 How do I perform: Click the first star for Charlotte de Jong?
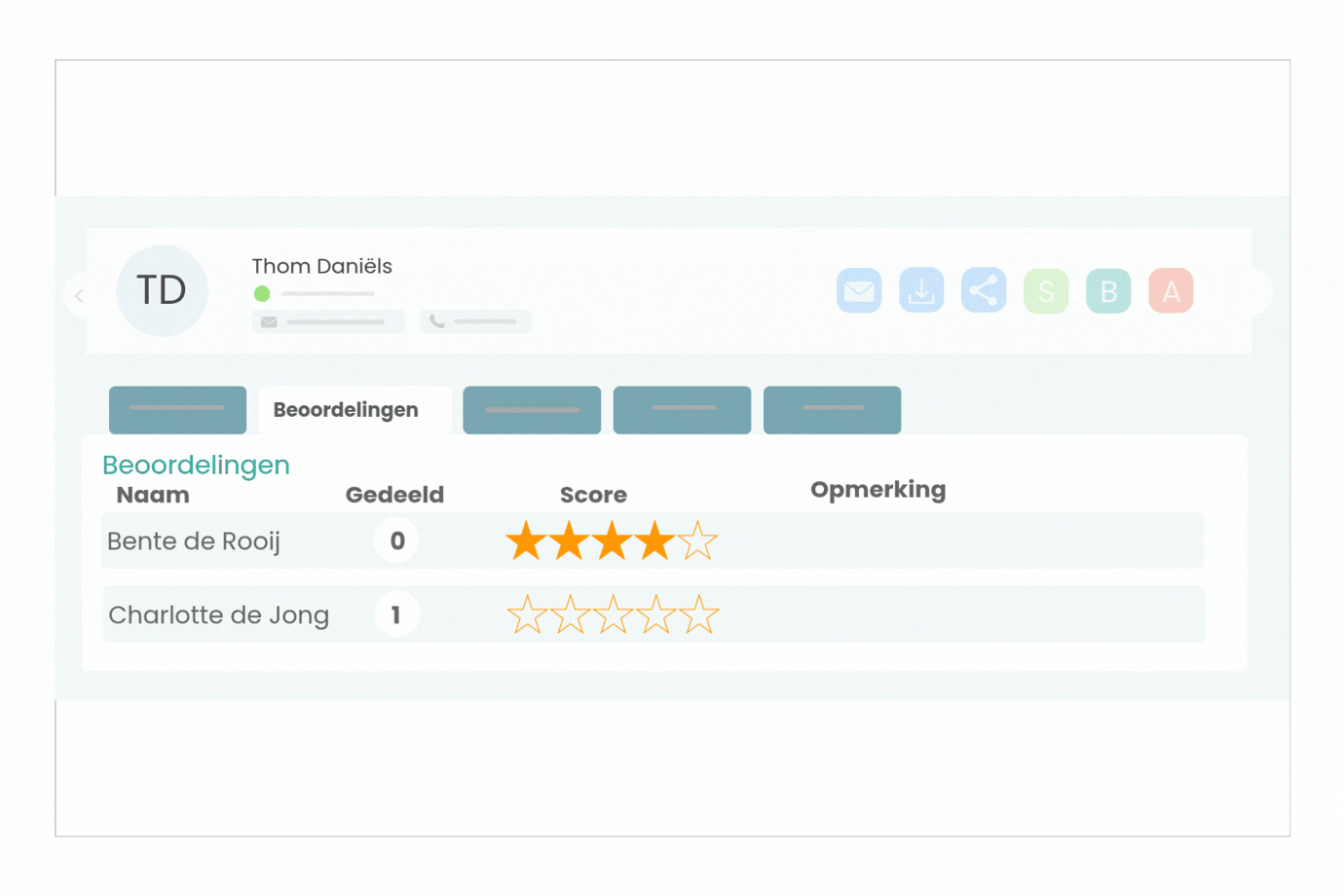pyautogui.click(x=527, y=615)
